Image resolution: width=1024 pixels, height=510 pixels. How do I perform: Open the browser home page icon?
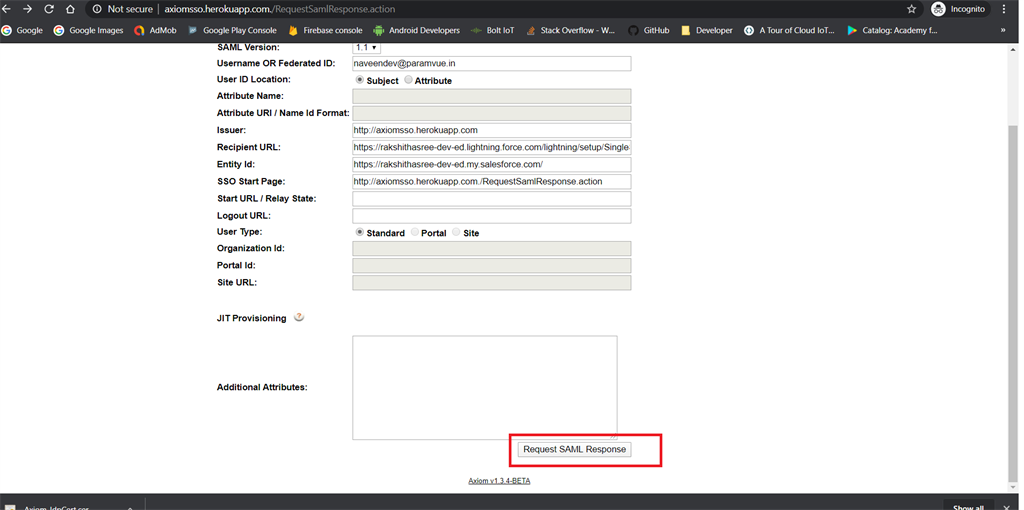[x=70, y=9]
